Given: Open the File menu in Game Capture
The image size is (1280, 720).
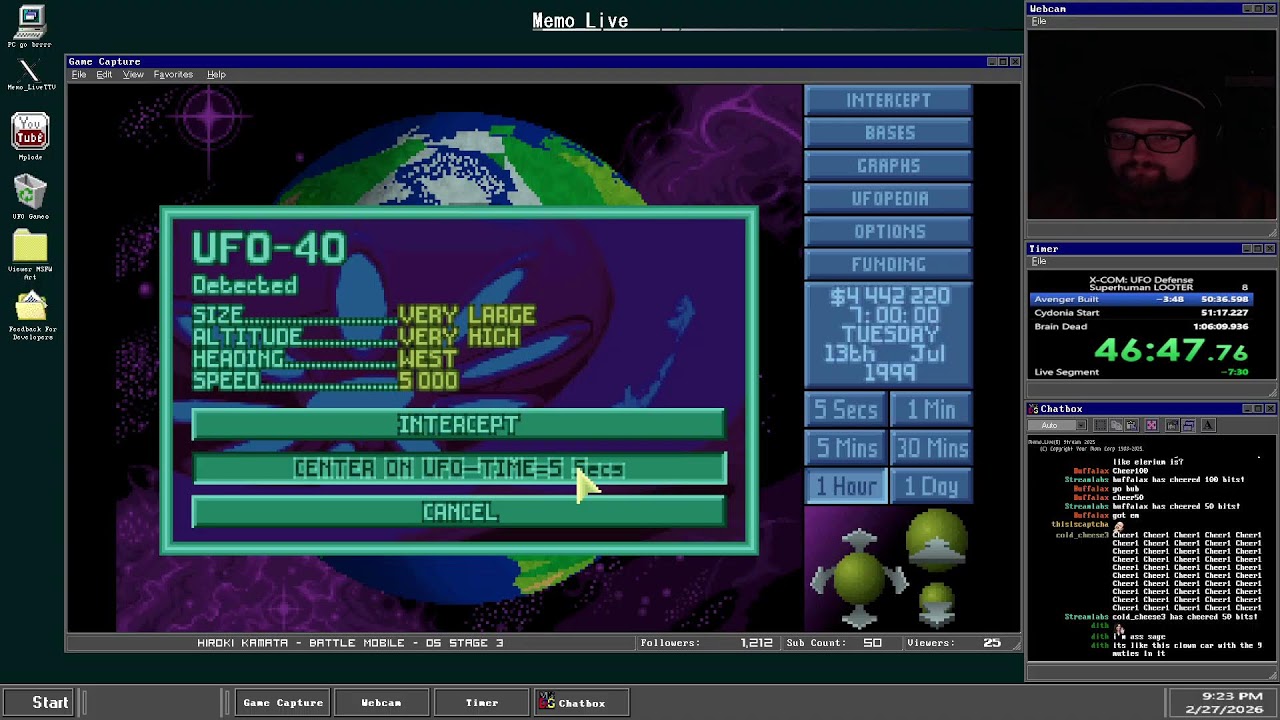Looking at the screenshot, I should 78,75.
